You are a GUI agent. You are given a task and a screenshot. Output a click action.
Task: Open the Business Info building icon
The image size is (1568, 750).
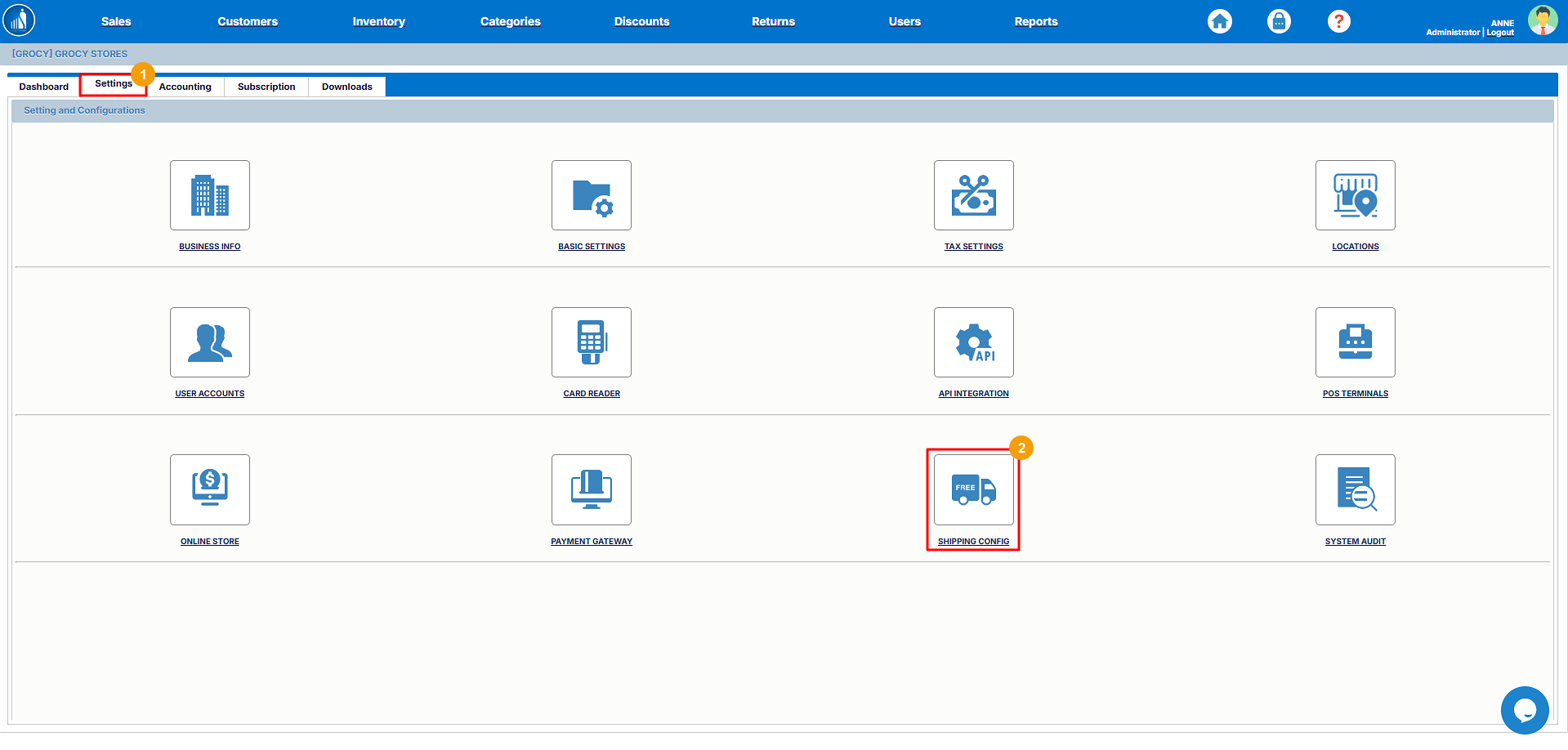[210, 195]
